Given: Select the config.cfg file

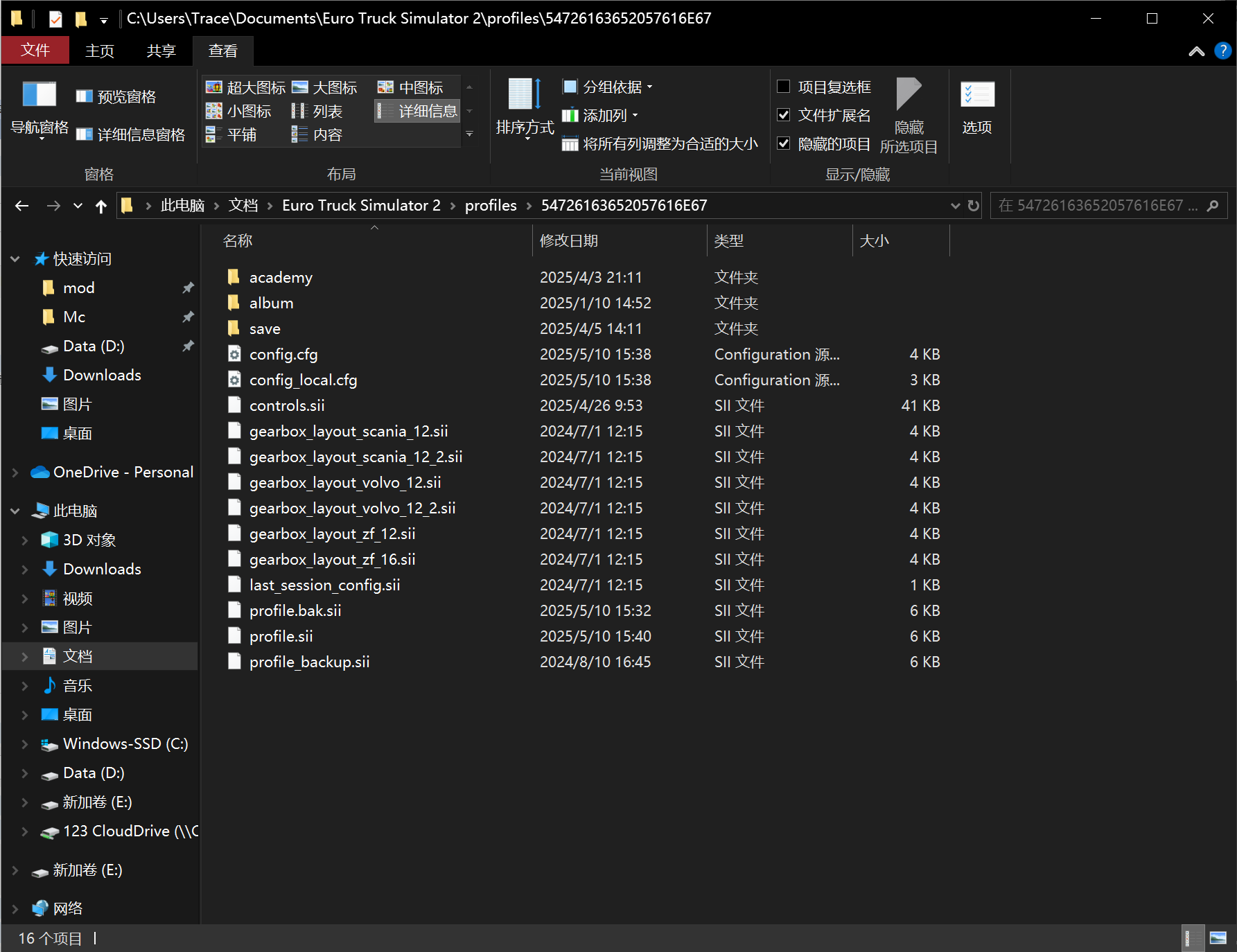Looking at the screenshot, I should pyautogui.click(x=283, y=354).
